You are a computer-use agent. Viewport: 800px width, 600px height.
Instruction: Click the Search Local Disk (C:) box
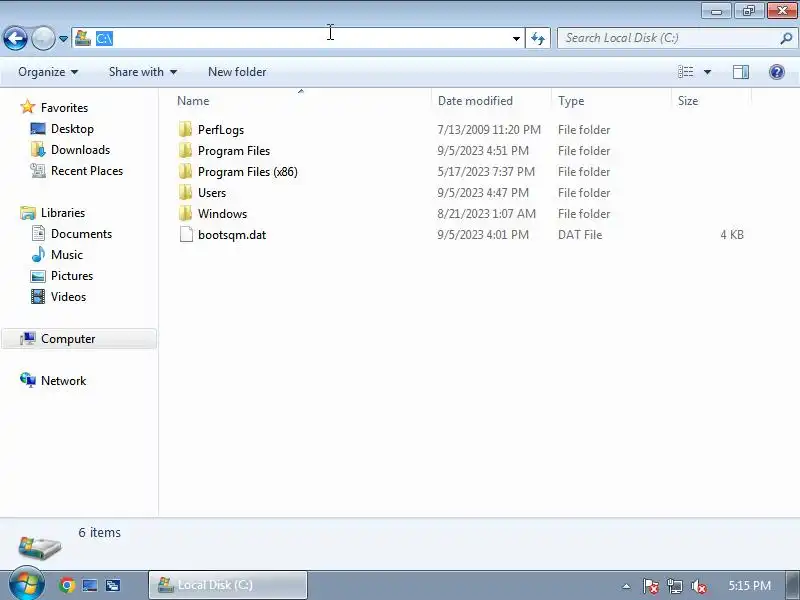677,38
